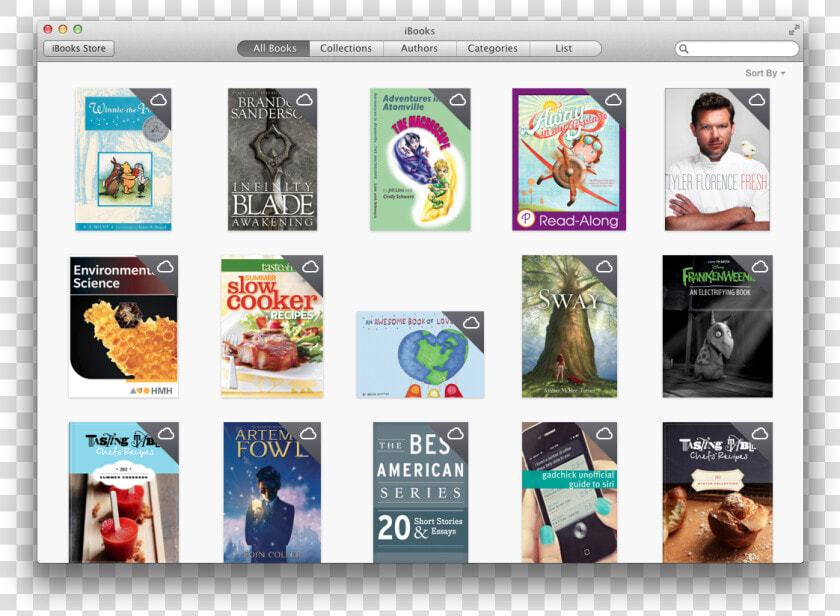
Task: Zoom iBooks window with green button
Action: pos(78,29)
